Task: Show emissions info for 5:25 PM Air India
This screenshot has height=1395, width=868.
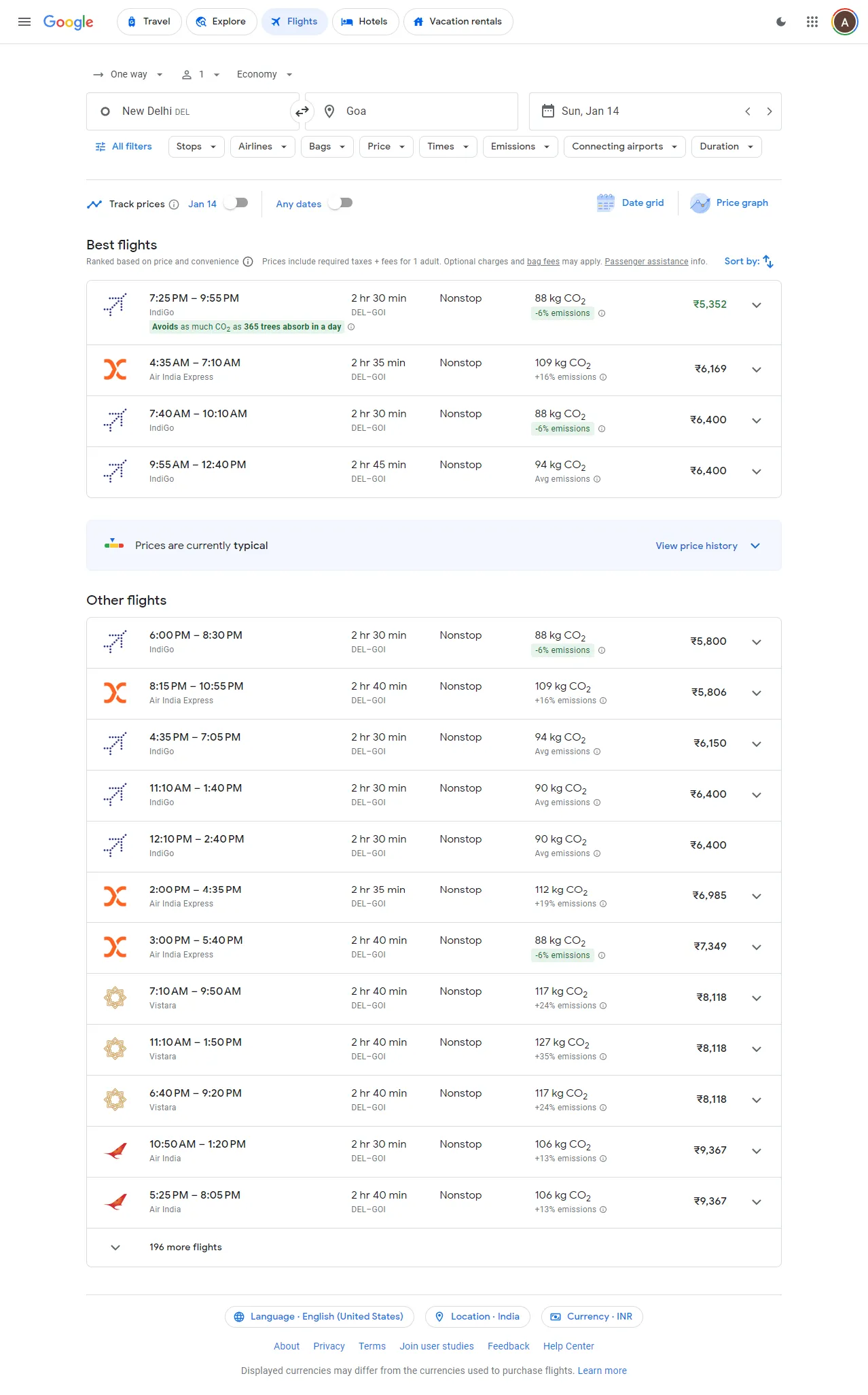Action: [603, 1209]
